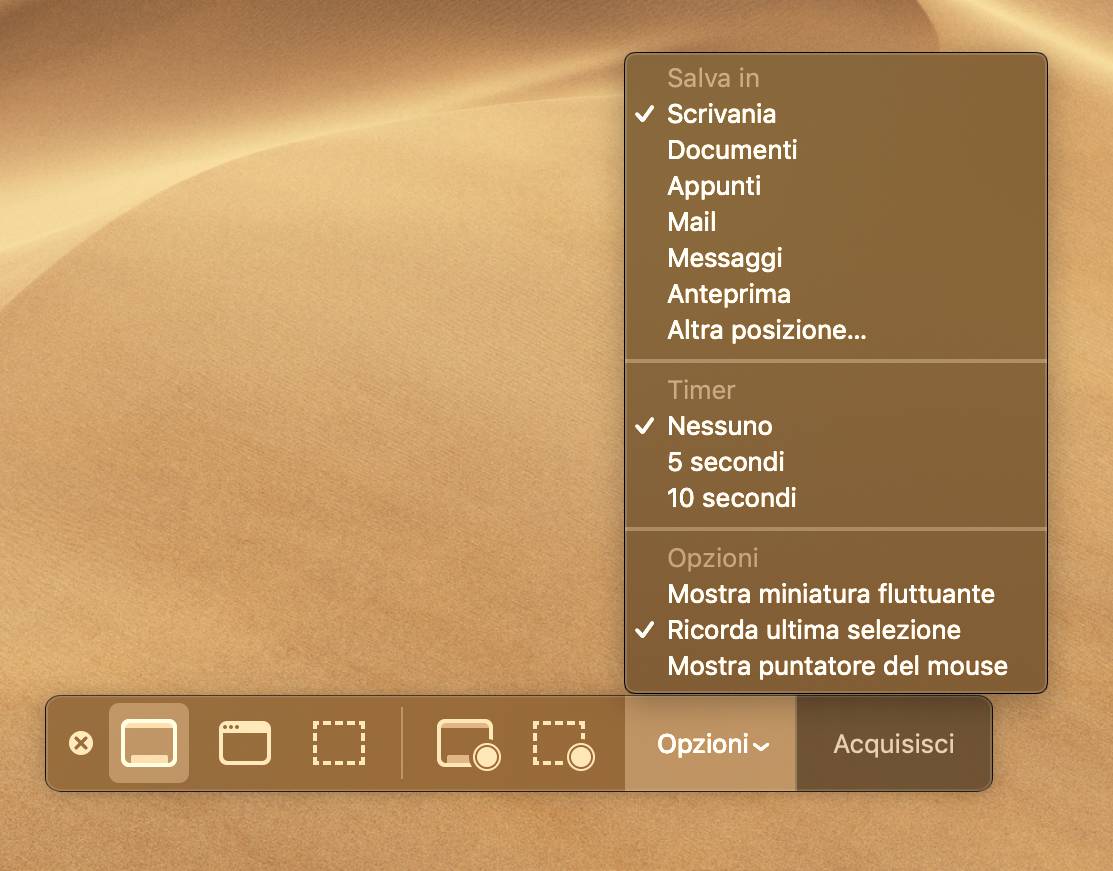The width and height of the screenshot is (1113, 871).
Task: Select Record Selected Portion icon
Action: tap(564, 745)
